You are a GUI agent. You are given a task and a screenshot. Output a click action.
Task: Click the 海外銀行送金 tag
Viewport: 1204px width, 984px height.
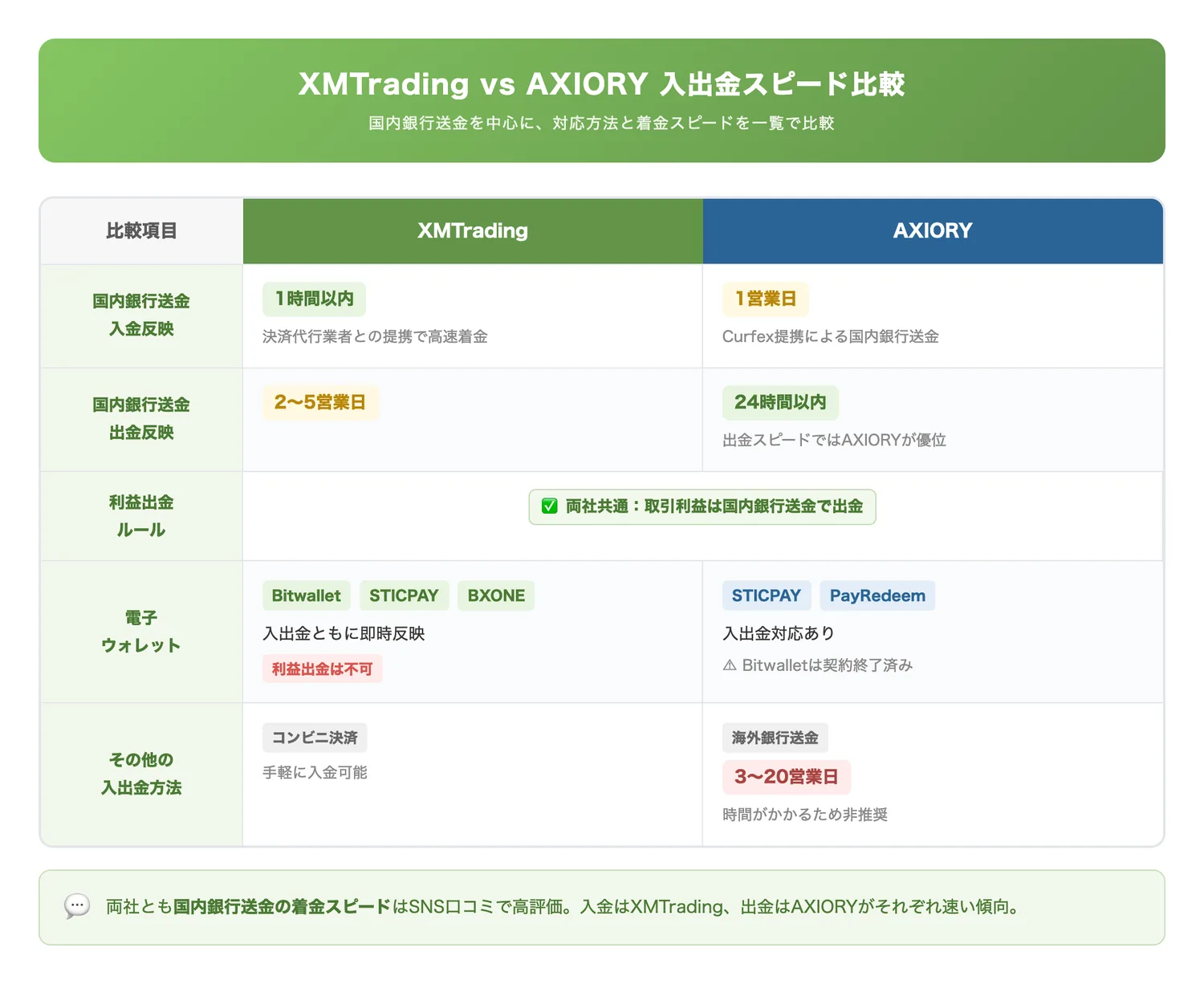coord(775,738)
